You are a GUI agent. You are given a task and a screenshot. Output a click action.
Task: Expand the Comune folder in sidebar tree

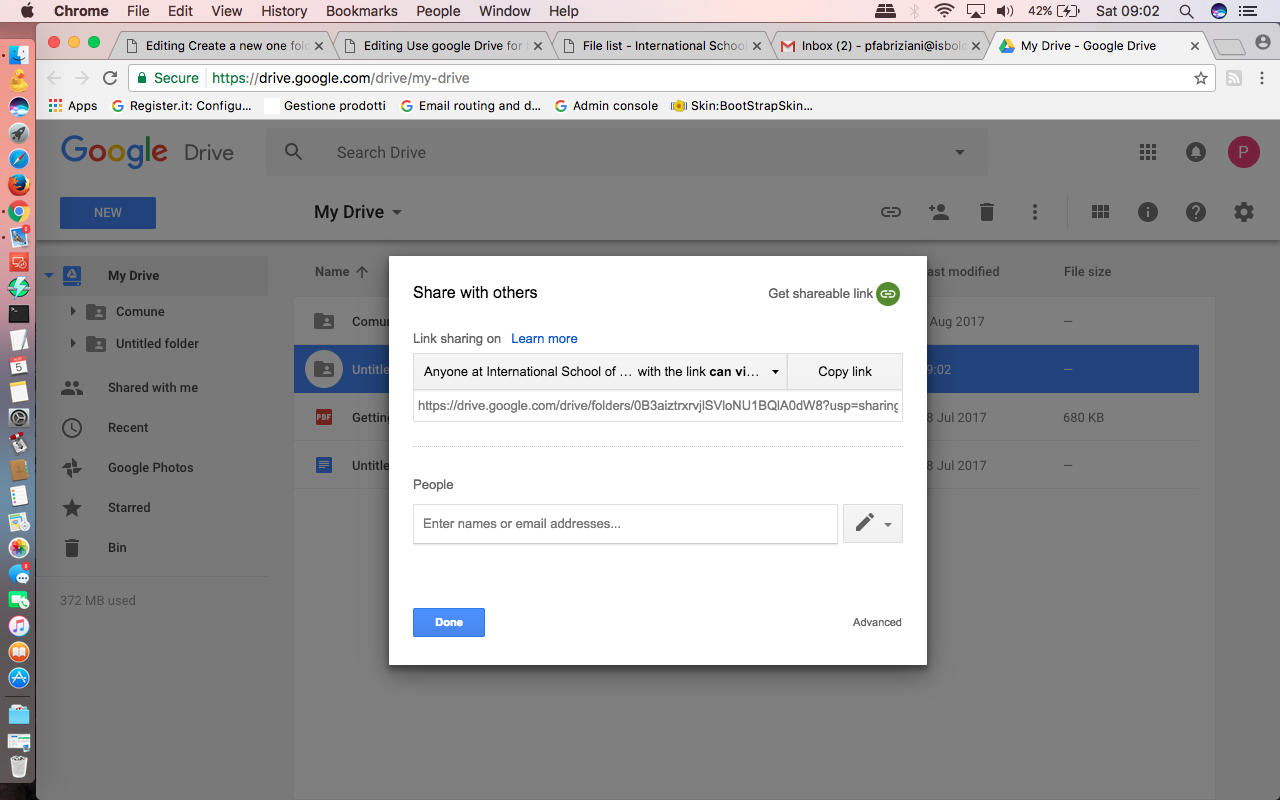[x=73, y=311]
